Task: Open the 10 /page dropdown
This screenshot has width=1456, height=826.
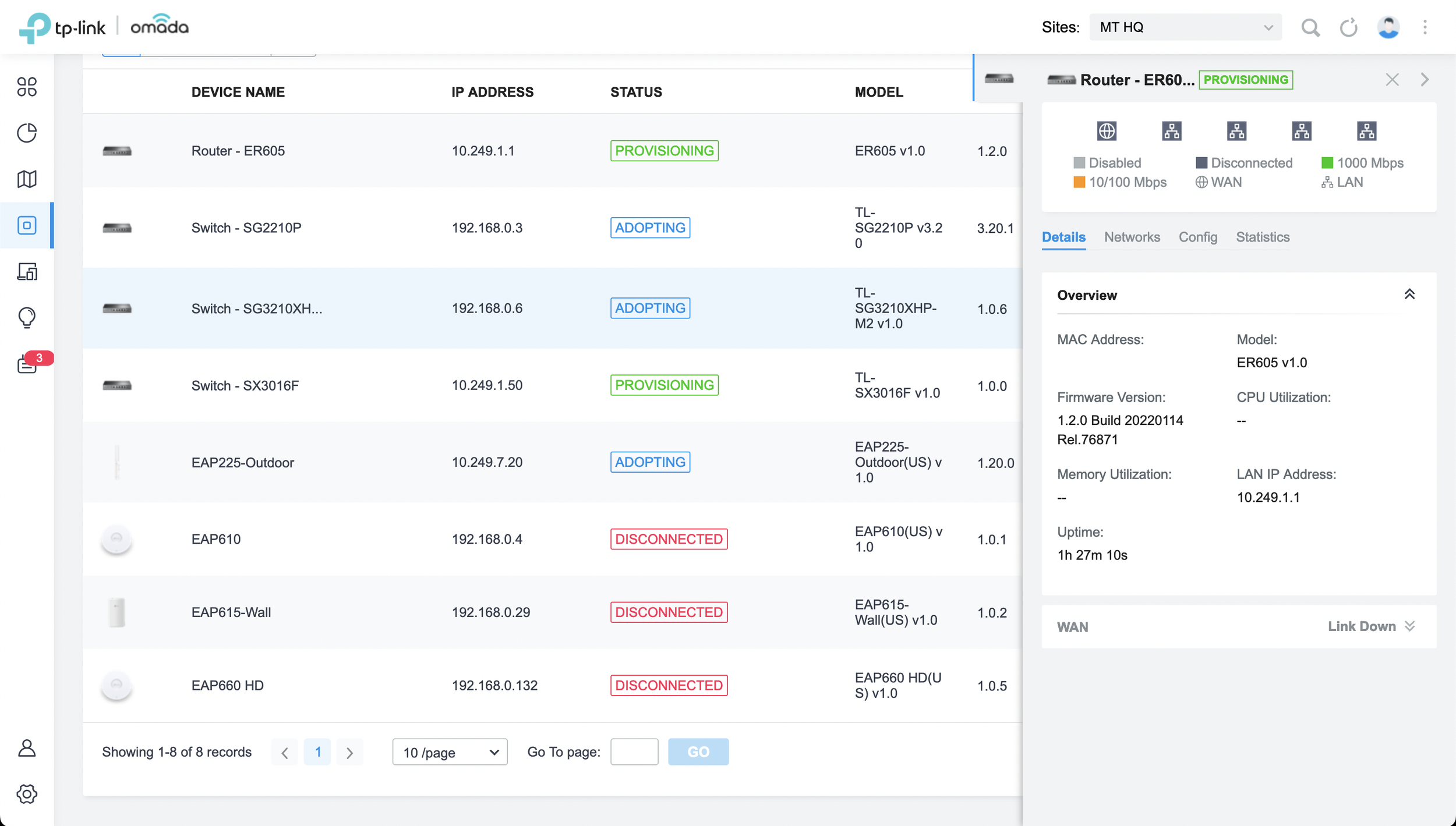Action: (x=450, y=751)
